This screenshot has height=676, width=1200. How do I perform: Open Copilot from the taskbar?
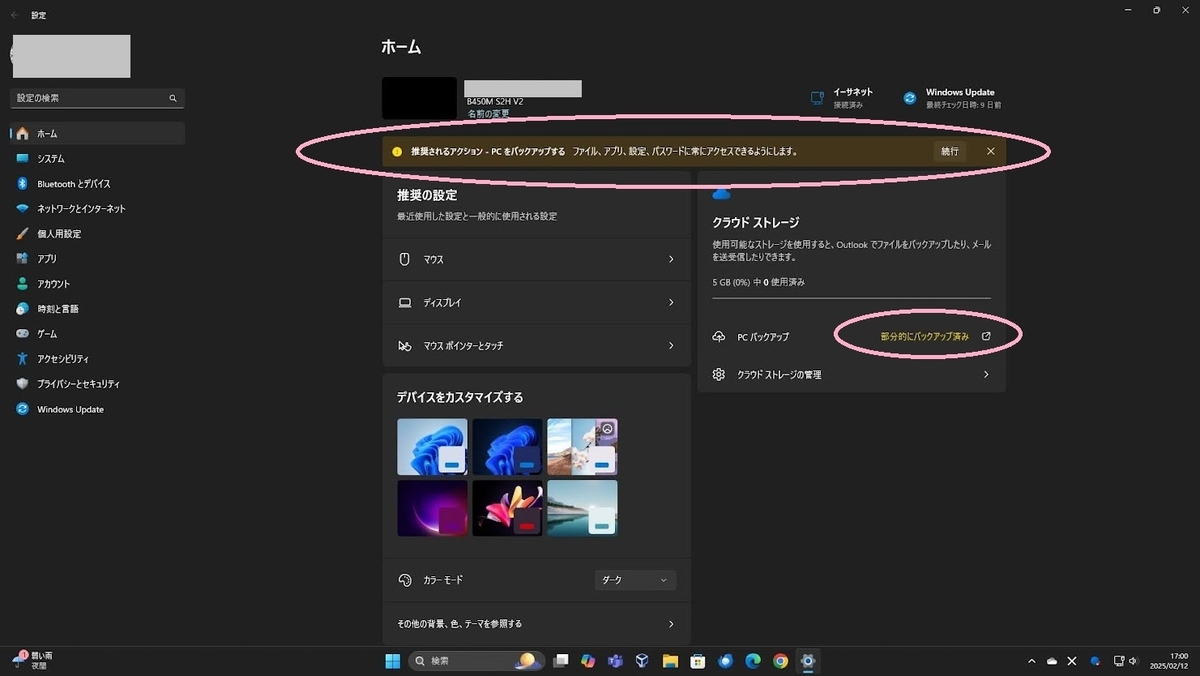pos(588,661)
